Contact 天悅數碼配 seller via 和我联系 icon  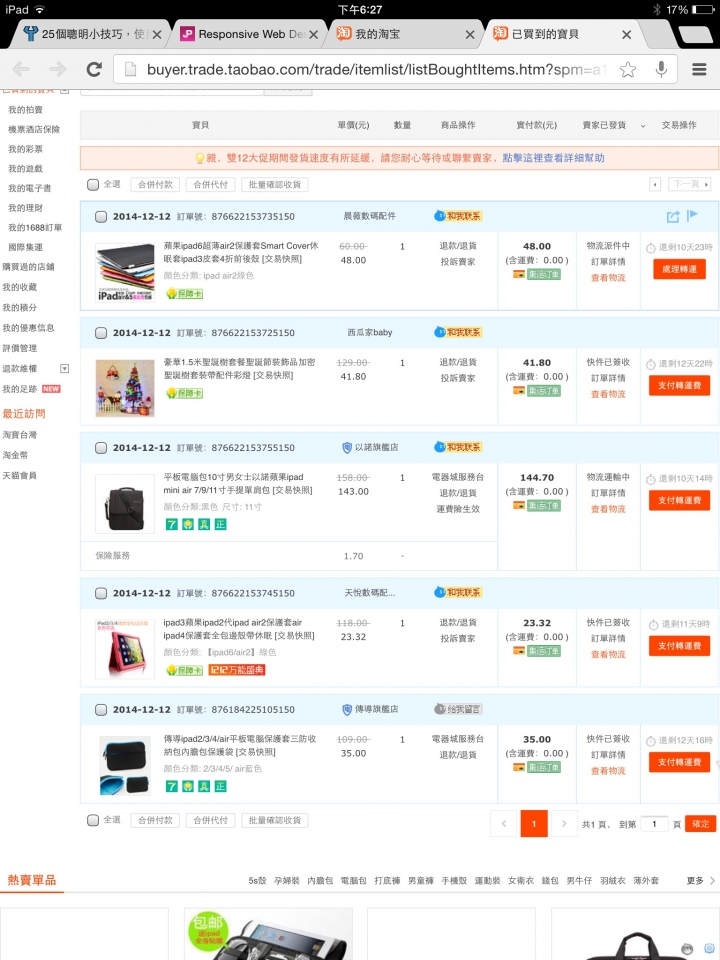click(458, 593)
